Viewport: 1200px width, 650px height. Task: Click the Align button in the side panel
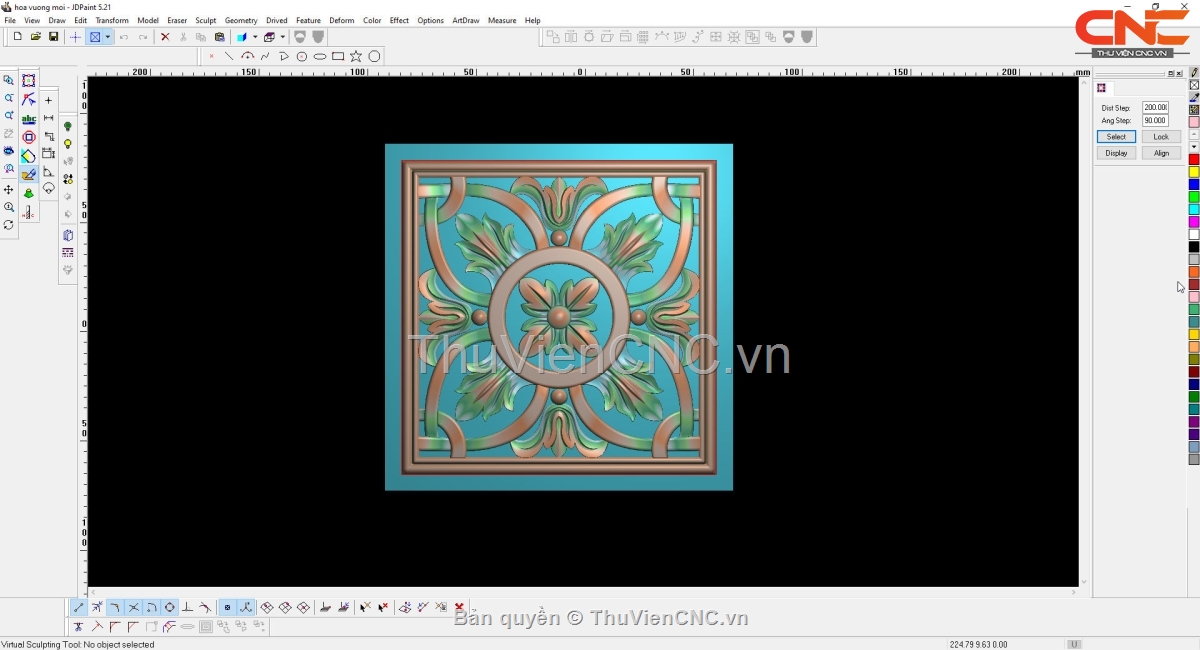1161,153
